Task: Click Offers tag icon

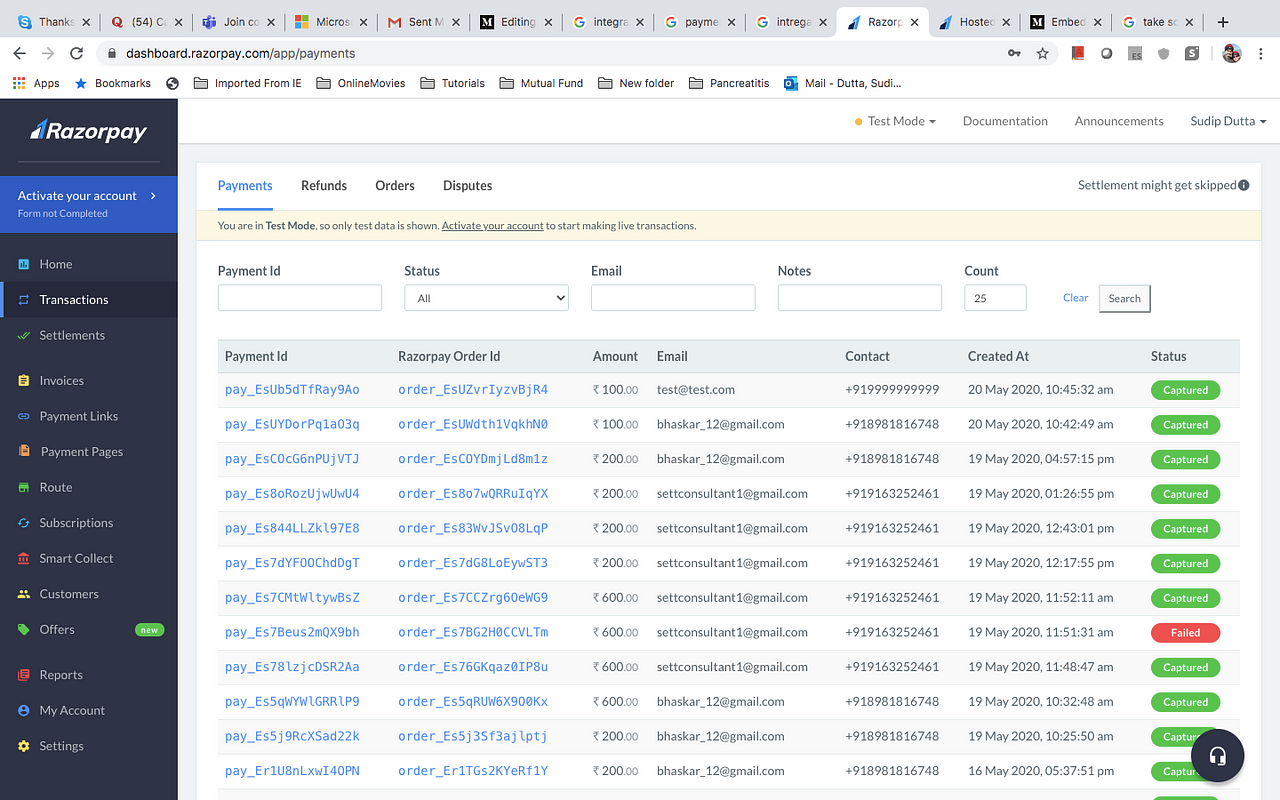Action: tap(23, 629)
